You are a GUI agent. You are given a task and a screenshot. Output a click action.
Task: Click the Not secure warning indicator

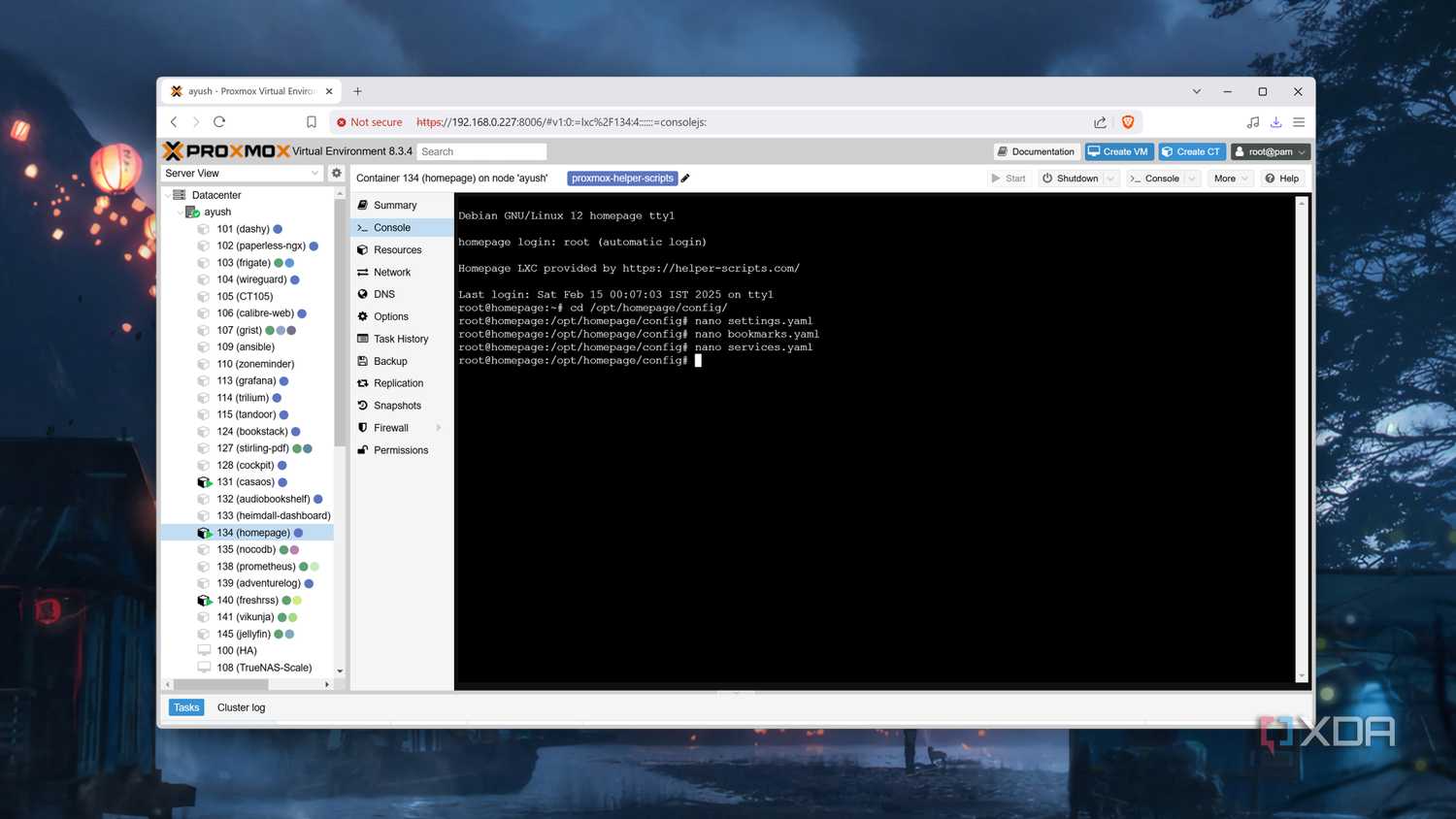370,122
